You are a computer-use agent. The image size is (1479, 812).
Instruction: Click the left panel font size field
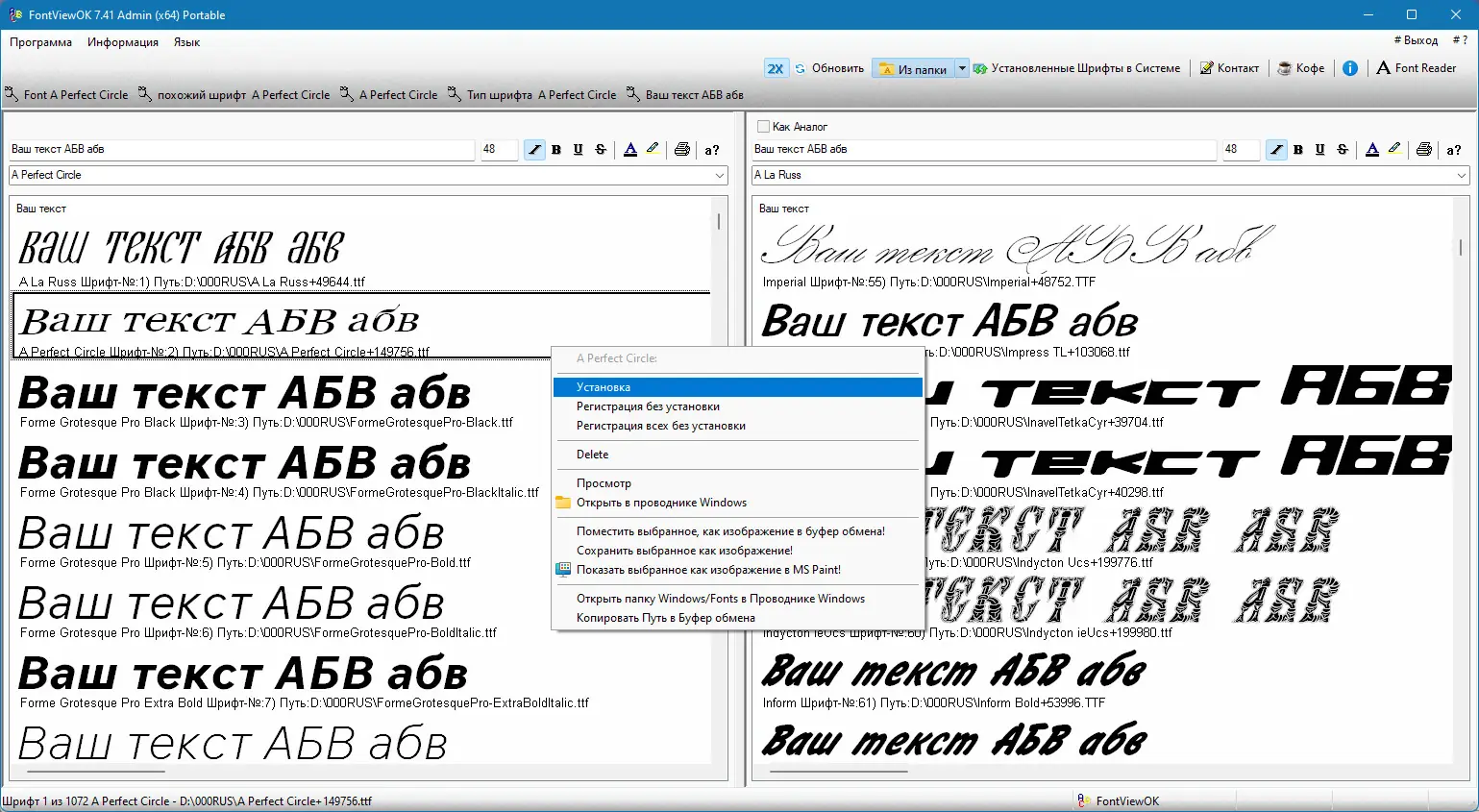(x=499, y=150)
